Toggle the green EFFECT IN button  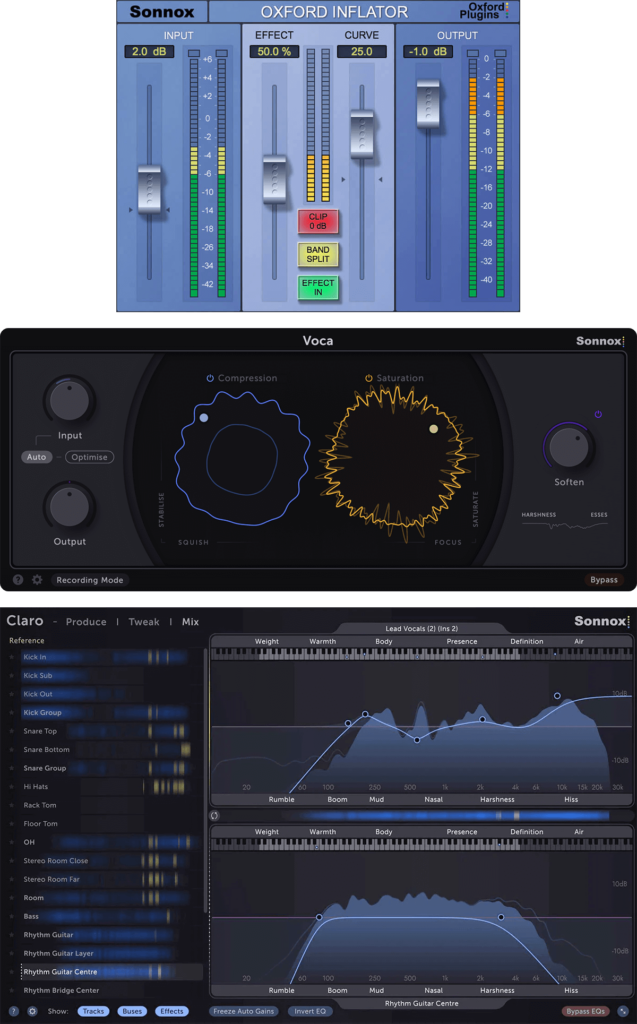tap(318, 287)
